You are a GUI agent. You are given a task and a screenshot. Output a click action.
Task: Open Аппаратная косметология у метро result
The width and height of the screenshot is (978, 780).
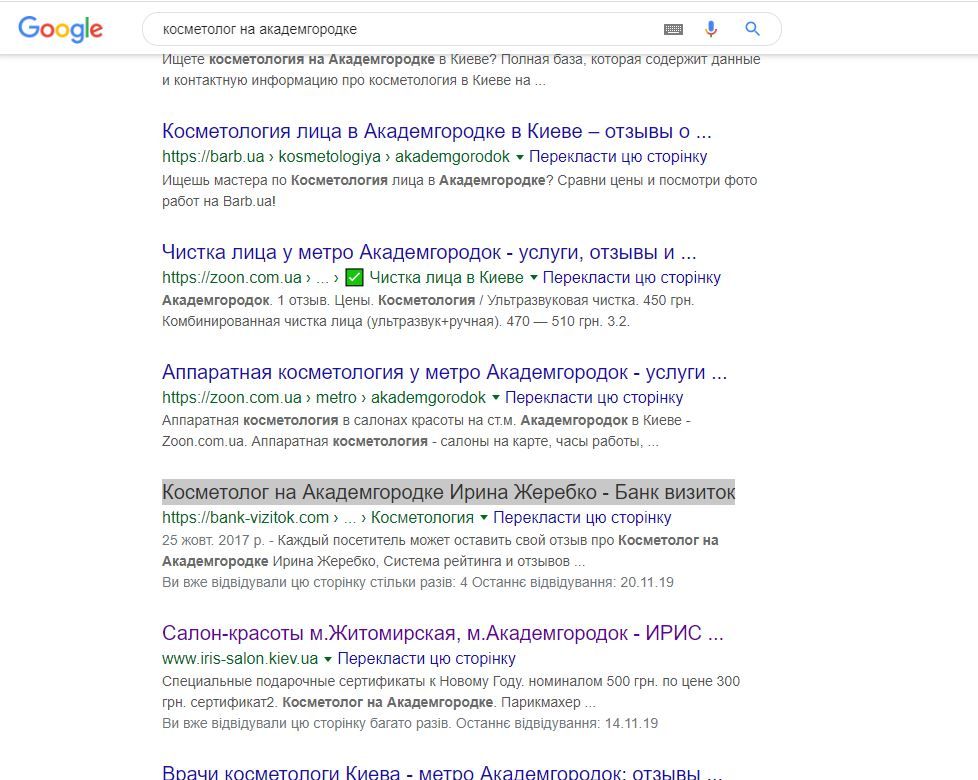(444, 373)
